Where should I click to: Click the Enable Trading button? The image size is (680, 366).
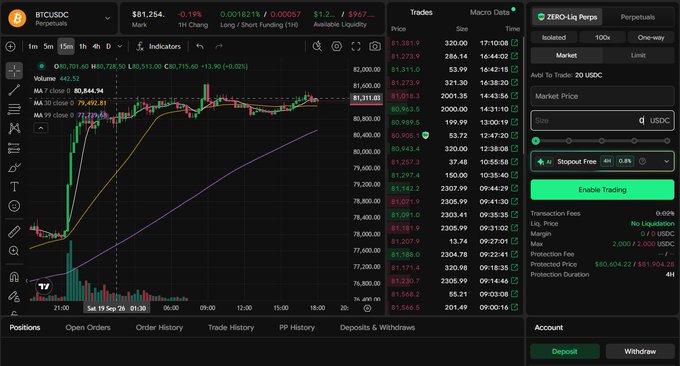point(602,190)
